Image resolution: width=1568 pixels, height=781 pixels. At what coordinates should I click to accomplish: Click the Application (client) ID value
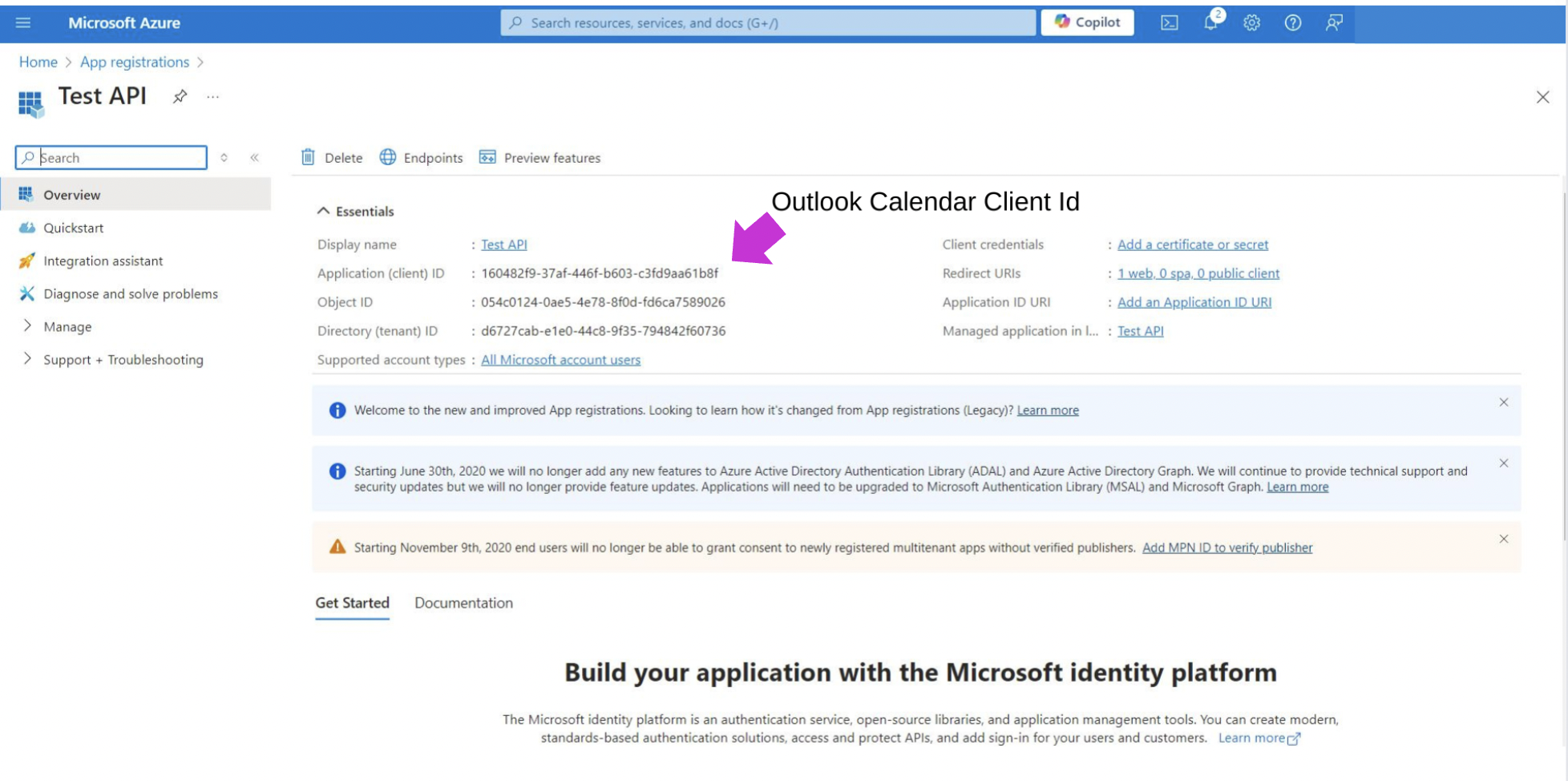point(600,273)
